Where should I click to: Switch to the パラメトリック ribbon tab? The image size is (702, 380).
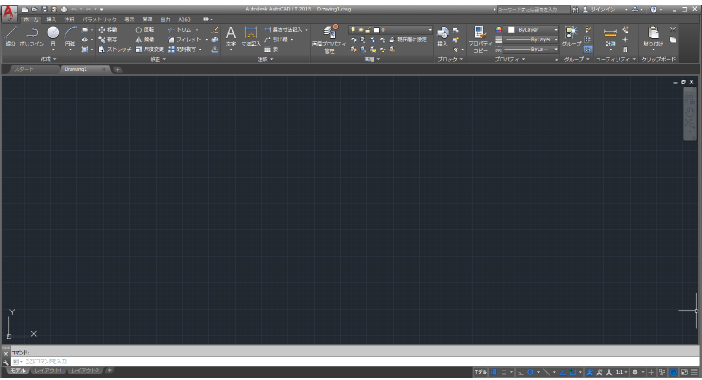click(99, 19)
